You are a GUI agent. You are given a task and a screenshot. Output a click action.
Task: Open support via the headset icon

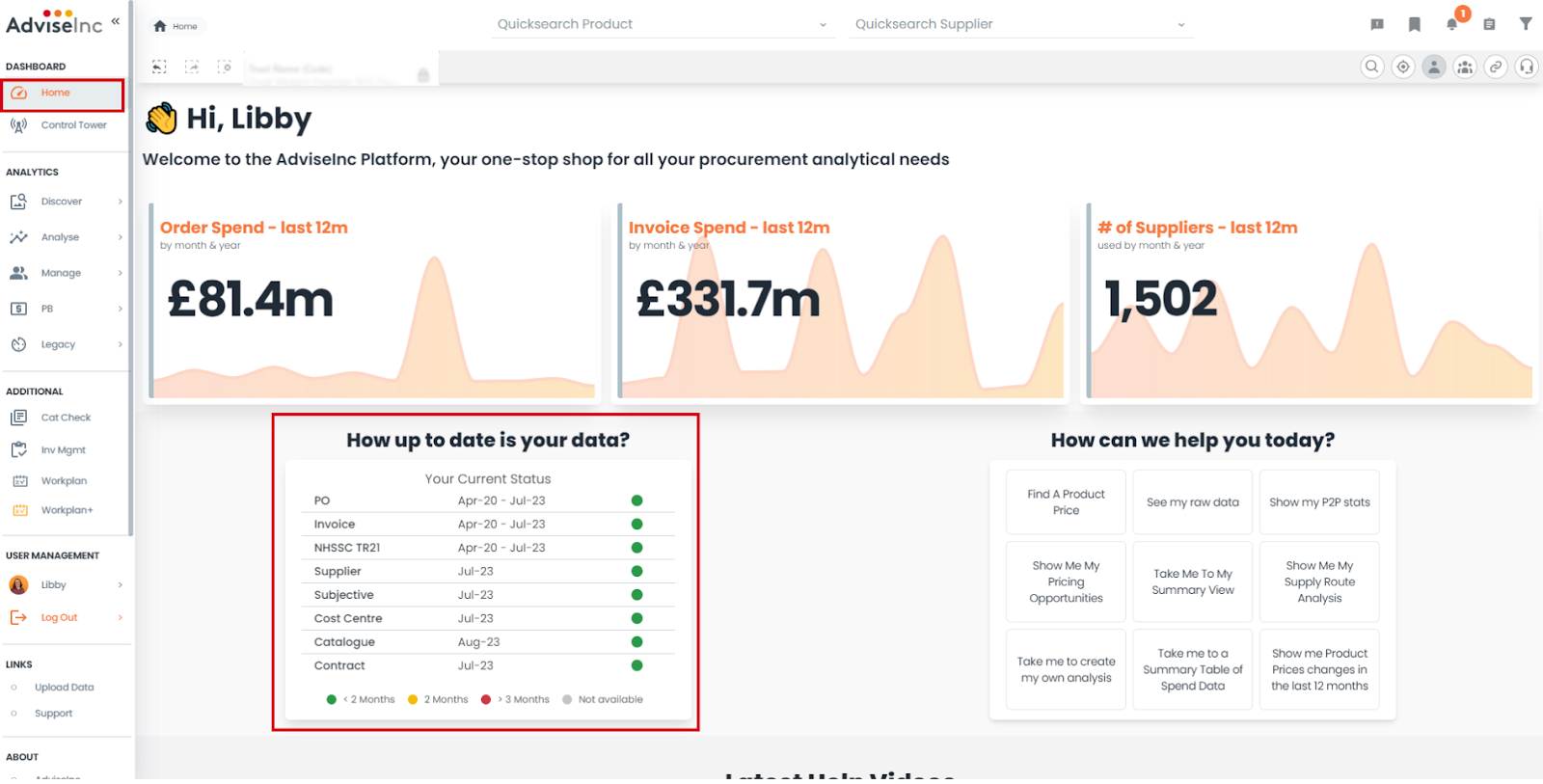coord(1527,67)
